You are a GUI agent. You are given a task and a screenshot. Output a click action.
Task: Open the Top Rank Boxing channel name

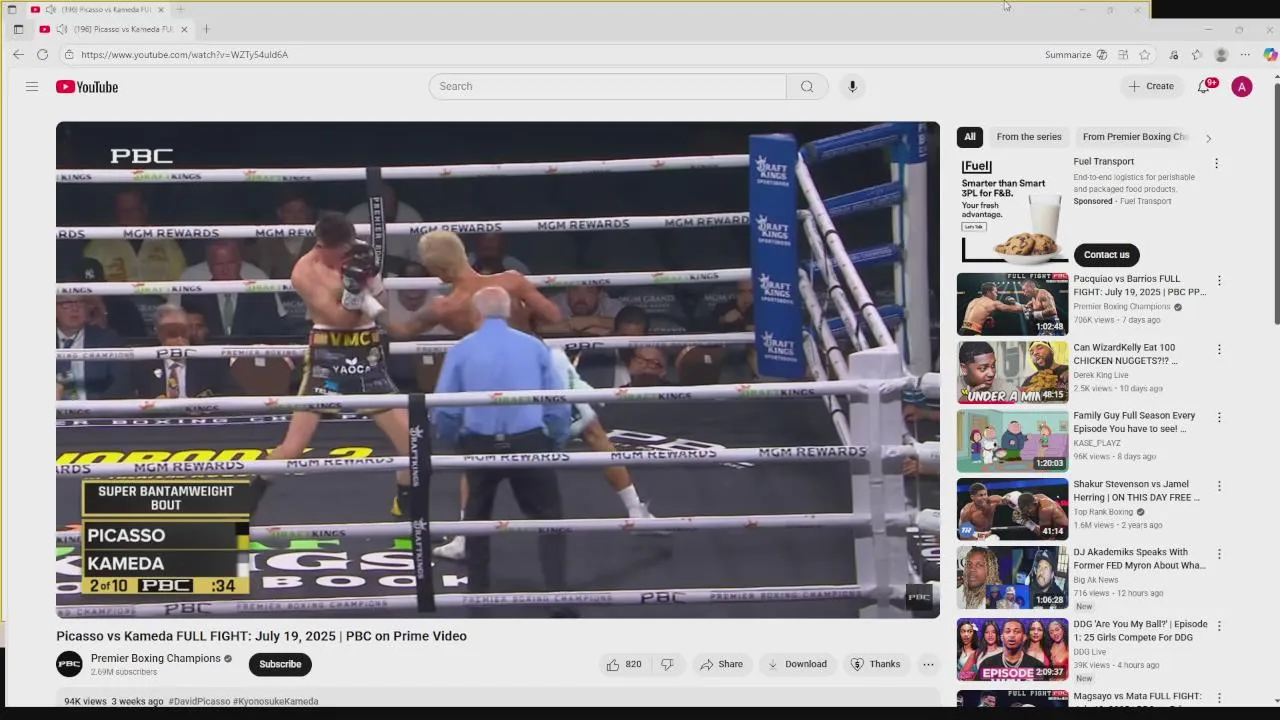point(1103,512)
